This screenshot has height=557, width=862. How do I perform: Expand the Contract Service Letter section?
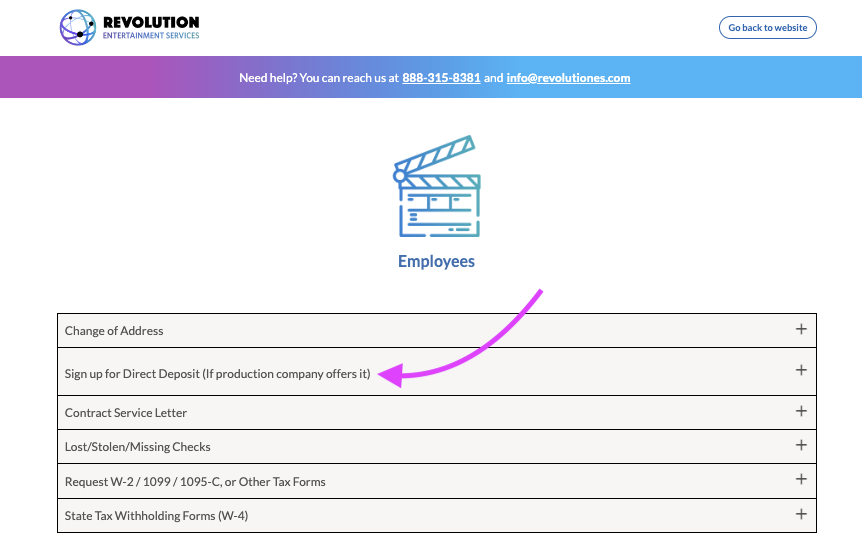click(436, 412)
